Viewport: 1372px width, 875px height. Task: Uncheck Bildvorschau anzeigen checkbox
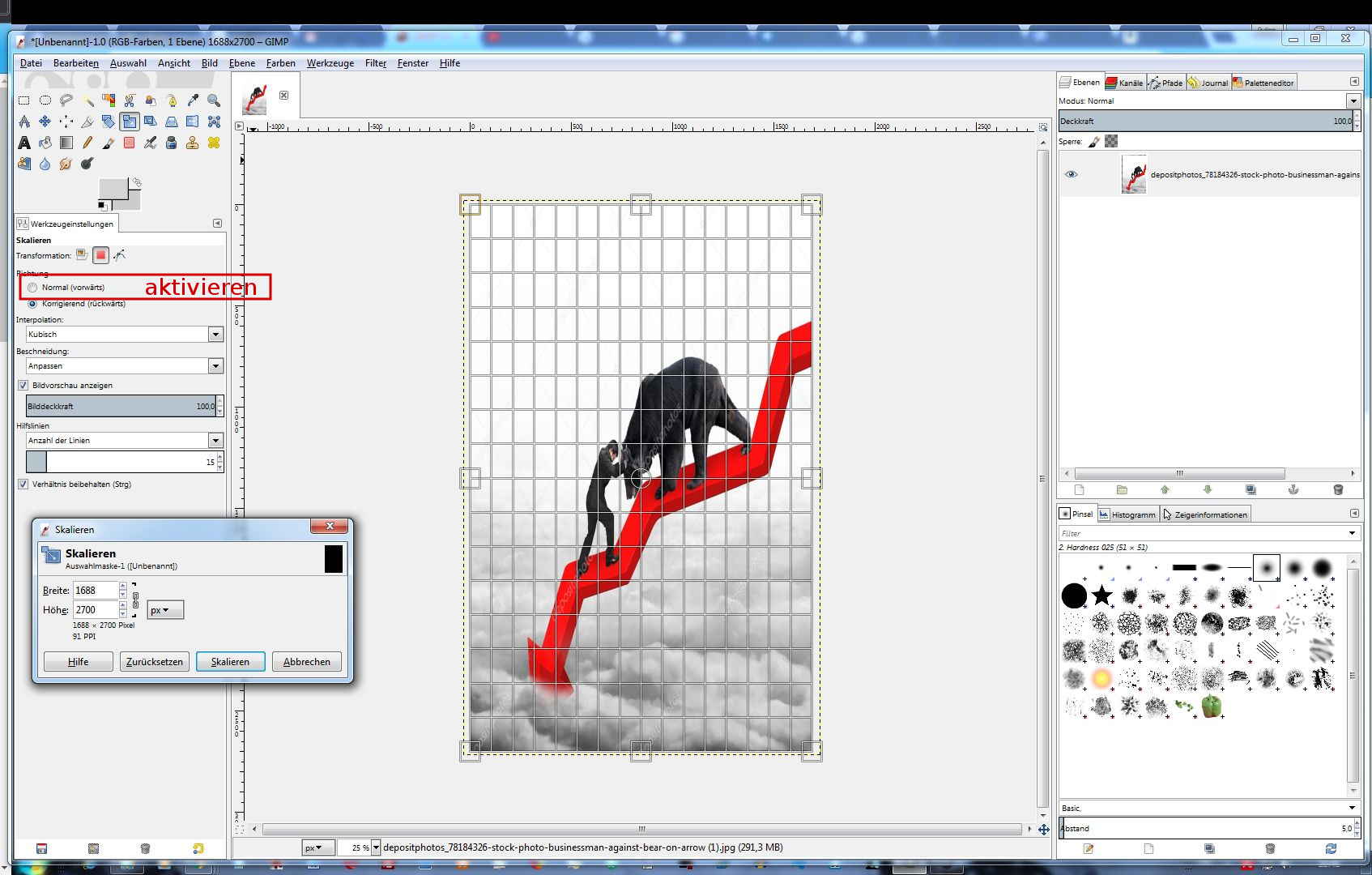[x=23, y=386]
